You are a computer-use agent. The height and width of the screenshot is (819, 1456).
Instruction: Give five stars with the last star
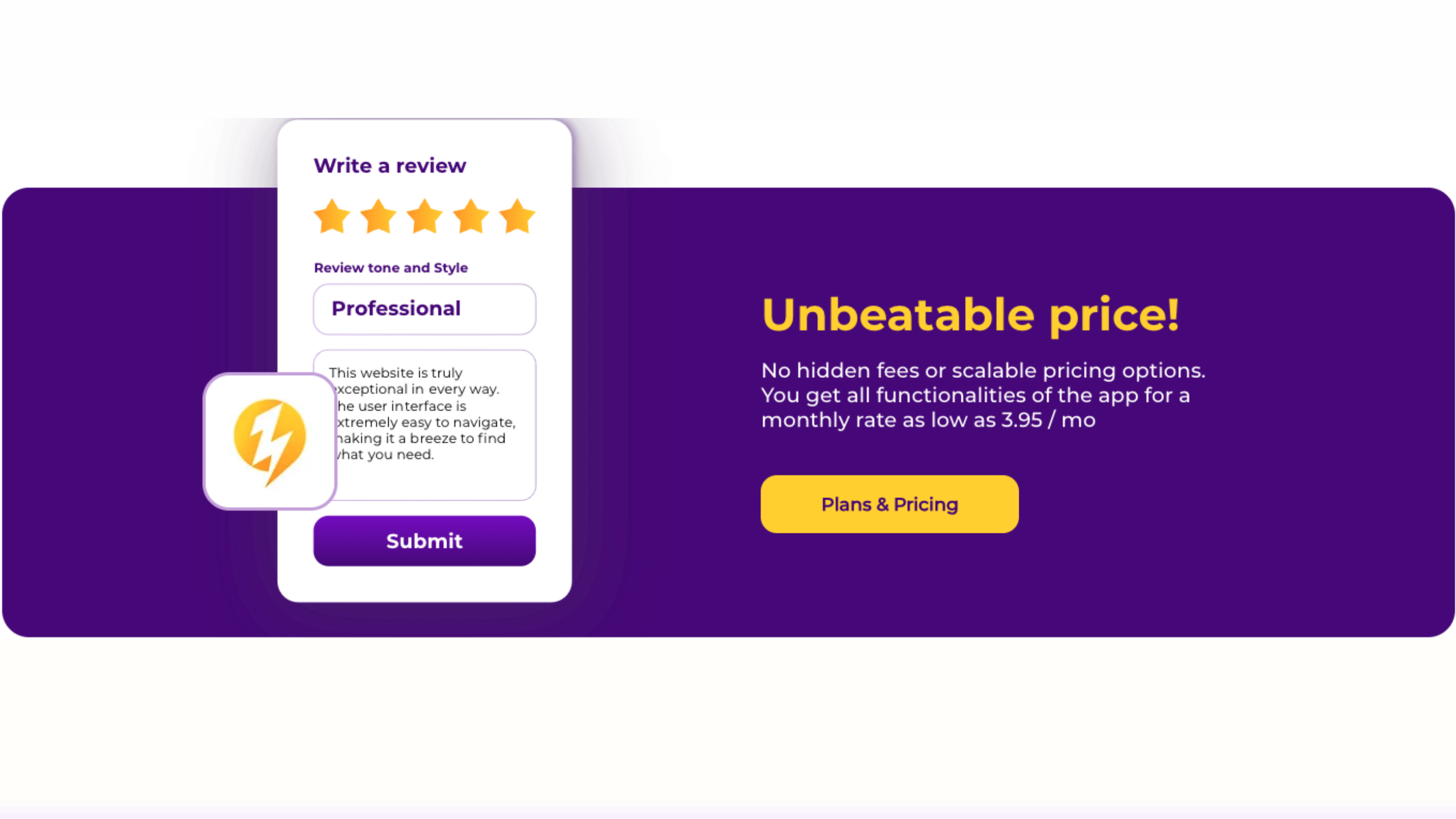(x=517, y=216)
